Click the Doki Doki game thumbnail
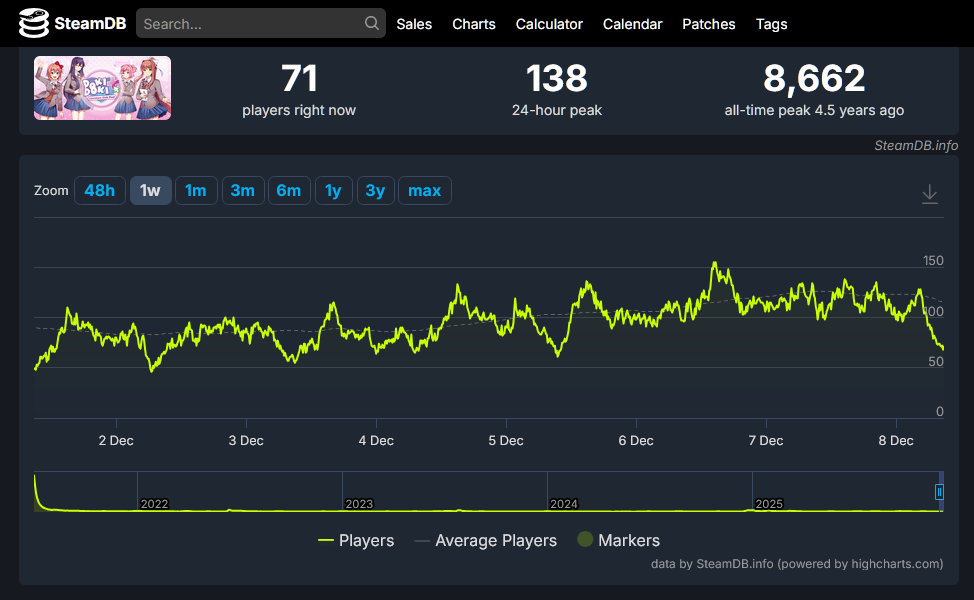Screen dimensions: 974x600 pos(102,88)
